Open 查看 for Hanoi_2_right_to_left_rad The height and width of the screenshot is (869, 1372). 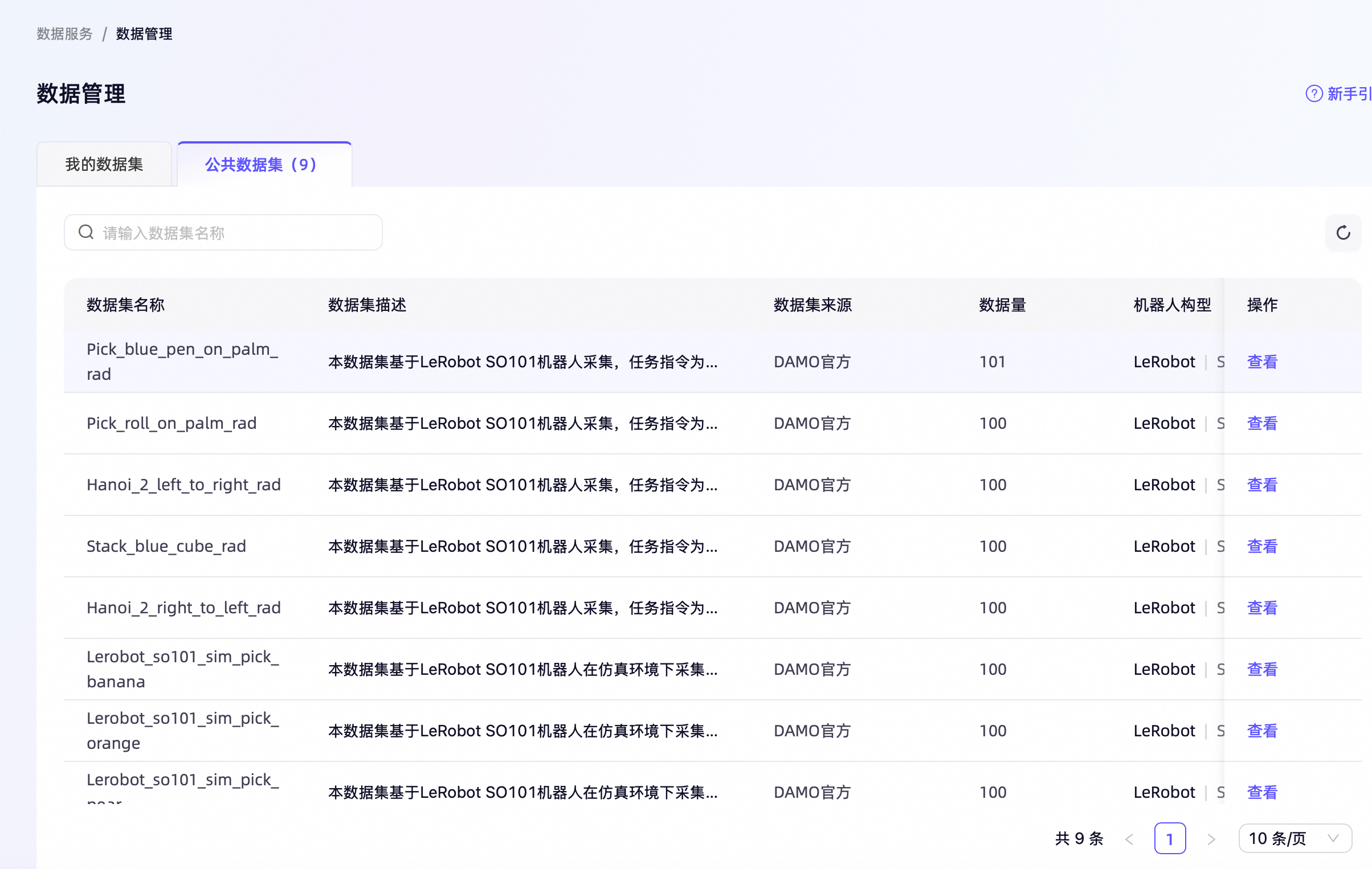pos(1262,608)
